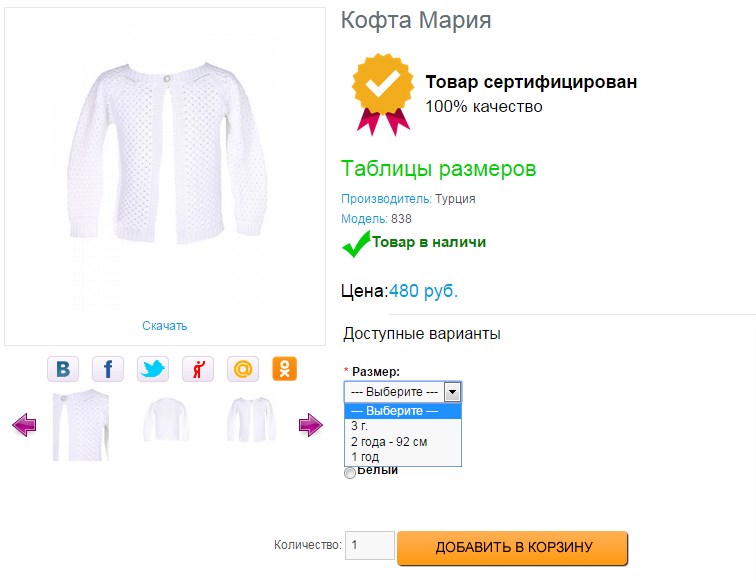The height and width of the screenshot is (581, 756).
Task: Share via the Ya.ru icon
Action: [198, 369]
